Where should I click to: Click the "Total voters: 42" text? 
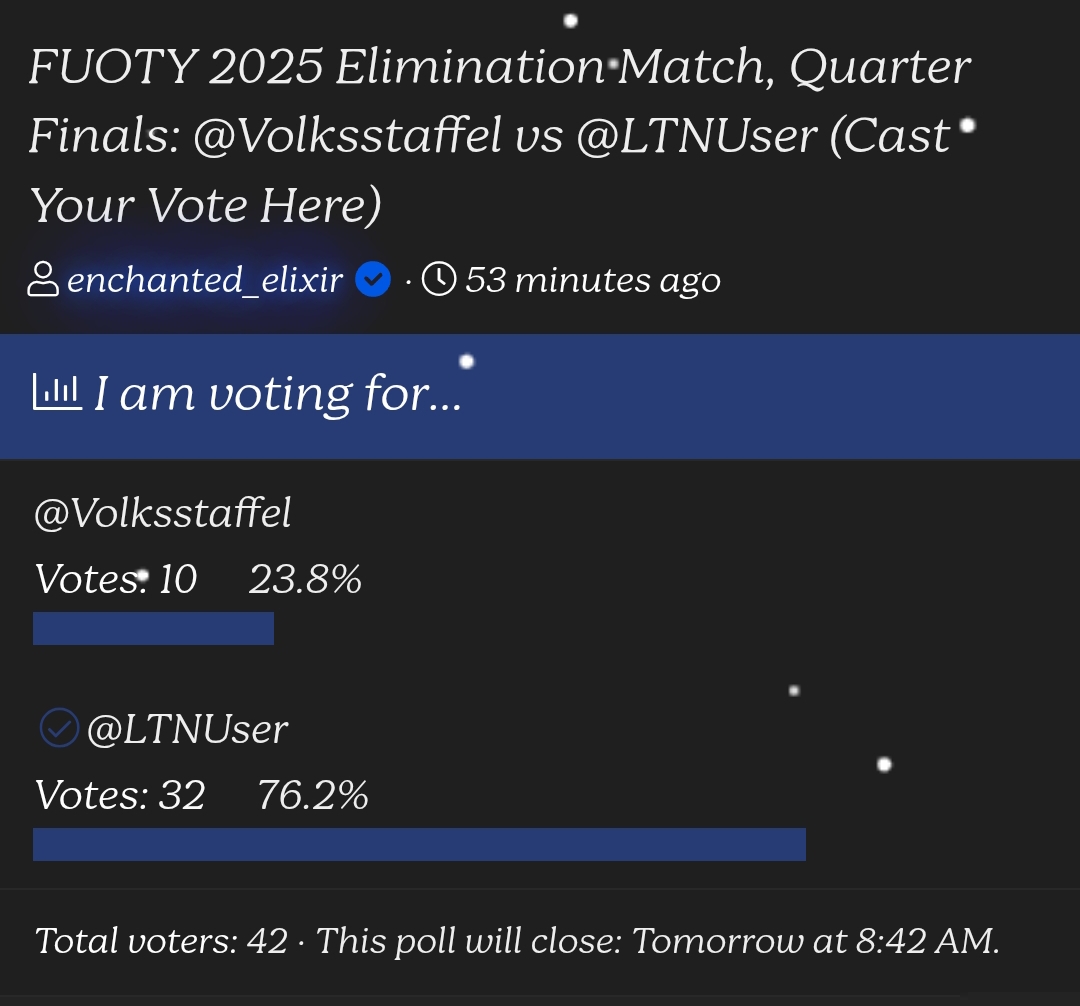click(161, 941)
